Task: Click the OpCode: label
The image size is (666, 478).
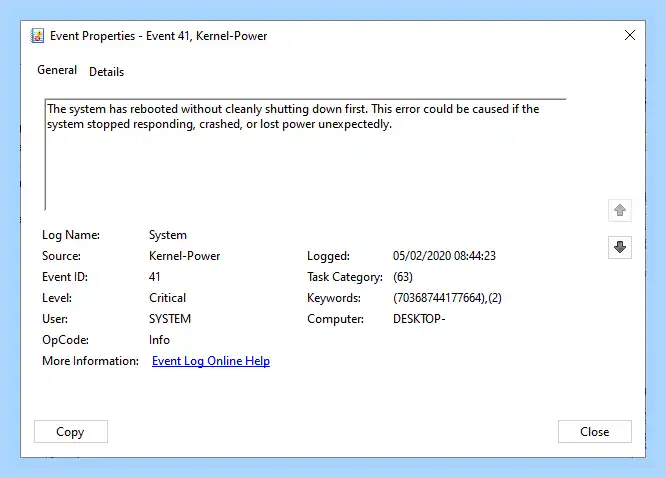Action: (x=65, y=340)
